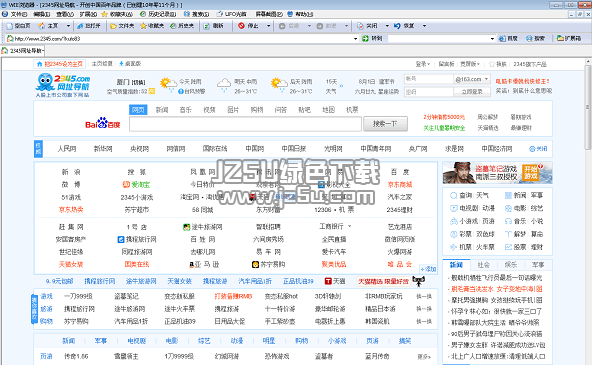Click the +Add site link
Viewport: 592px width, 365px height.
click(x=429, y=269)
